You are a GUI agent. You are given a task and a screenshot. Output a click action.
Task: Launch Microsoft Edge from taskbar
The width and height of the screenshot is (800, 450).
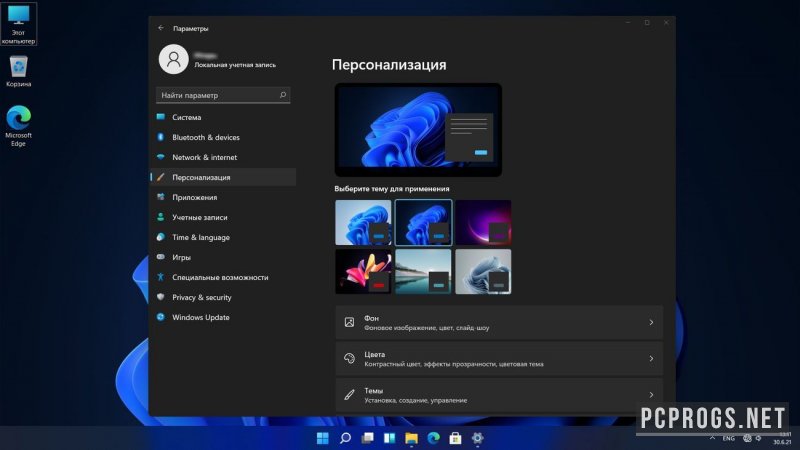pyautogui.click(x=433, y=438)
